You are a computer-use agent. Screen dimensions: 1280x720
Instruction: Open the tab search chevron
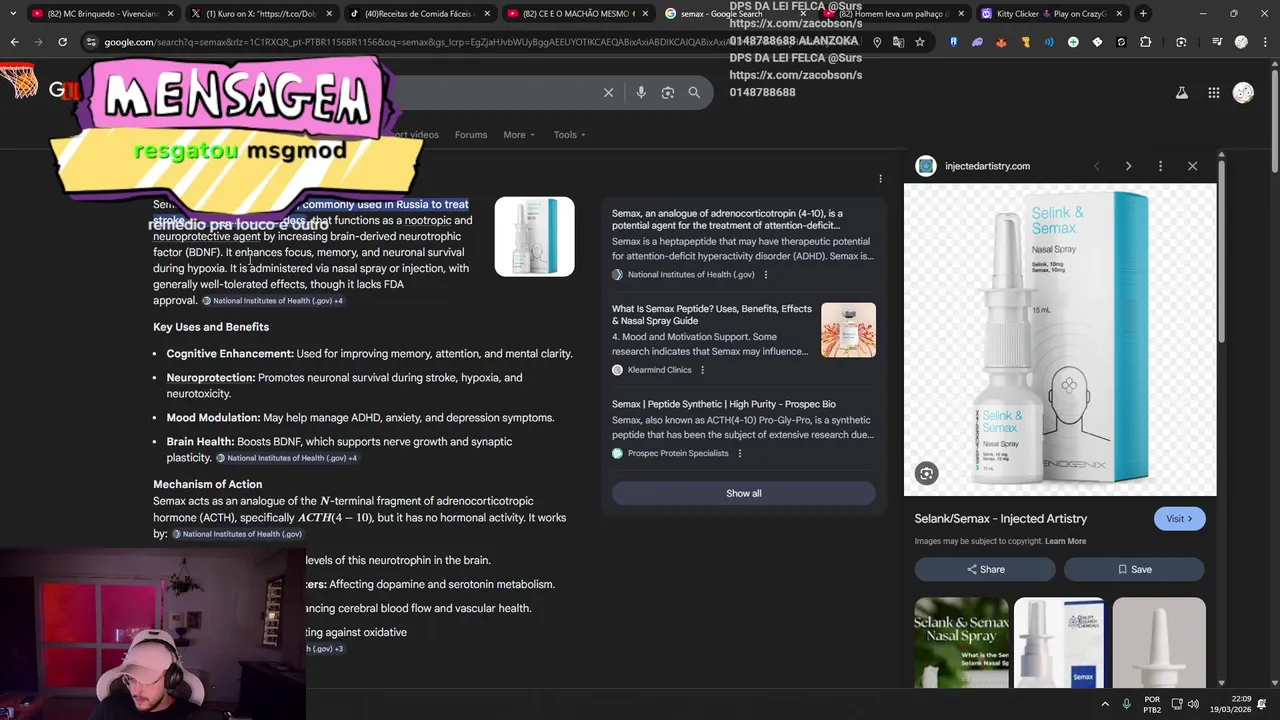(x=14, y=13)
